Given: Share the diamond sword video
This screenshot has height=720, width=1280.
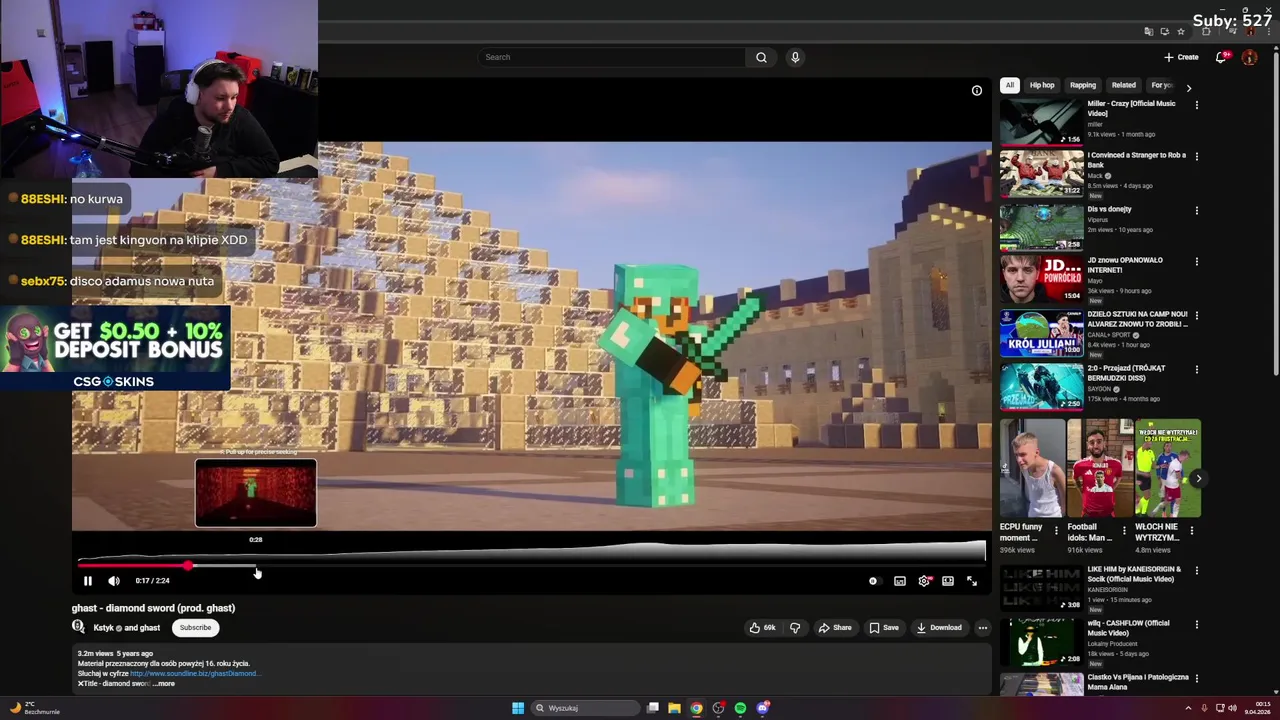Looking at the screenshot, I should (x=835, y=628).
